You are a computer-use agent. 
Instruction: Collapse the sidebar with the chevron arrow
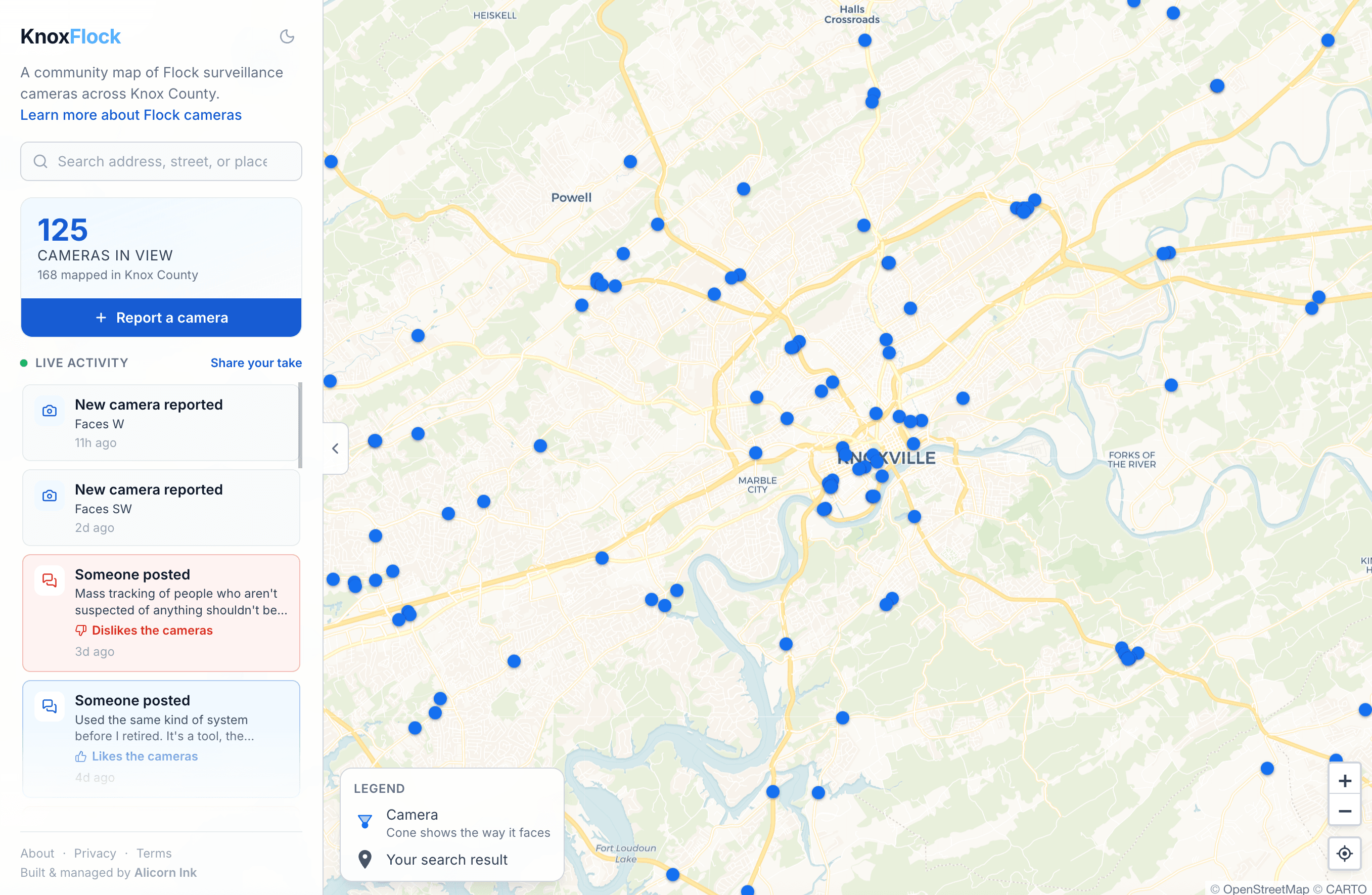click(x=336, y=448)
